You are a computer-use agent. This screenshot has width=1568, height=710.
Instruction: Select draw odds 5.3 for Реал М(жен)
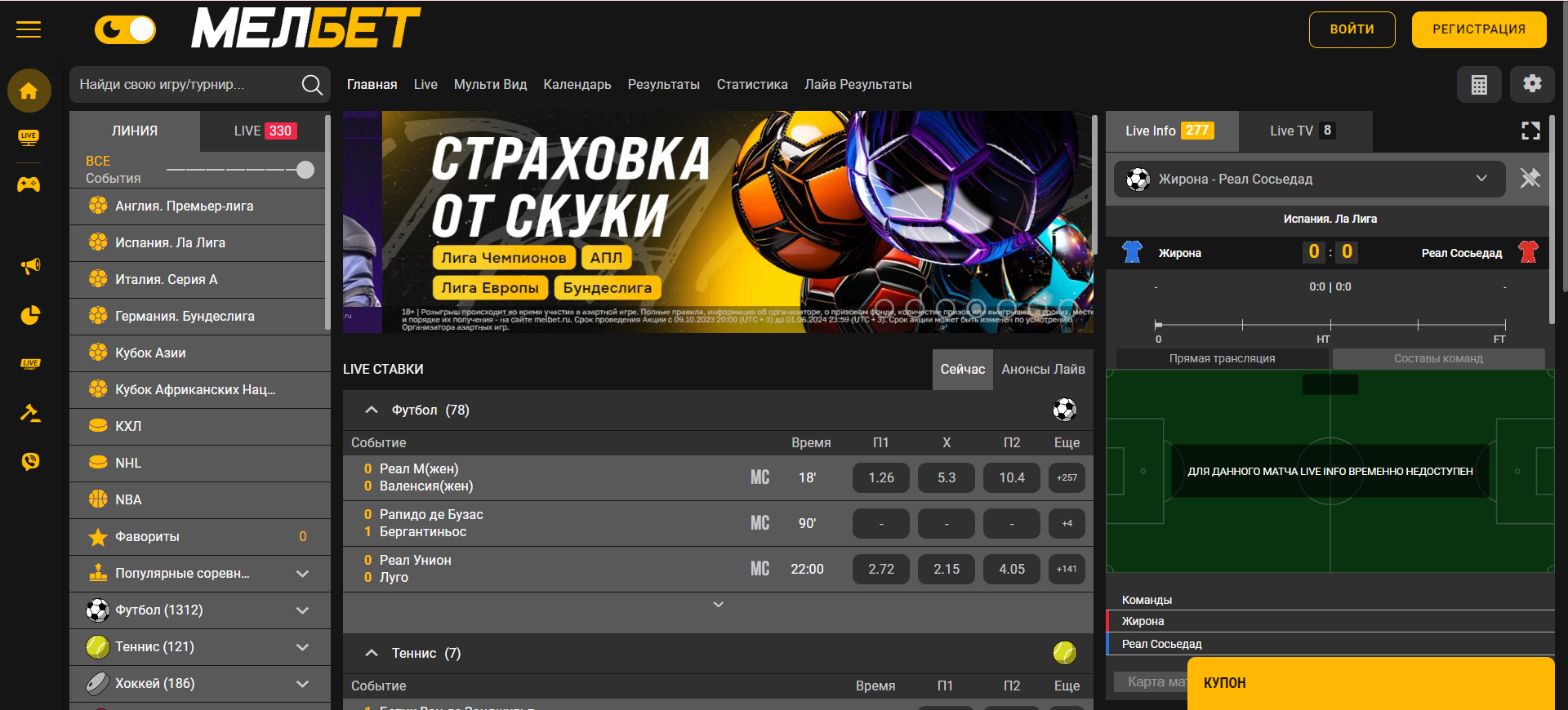coord(947,478)
